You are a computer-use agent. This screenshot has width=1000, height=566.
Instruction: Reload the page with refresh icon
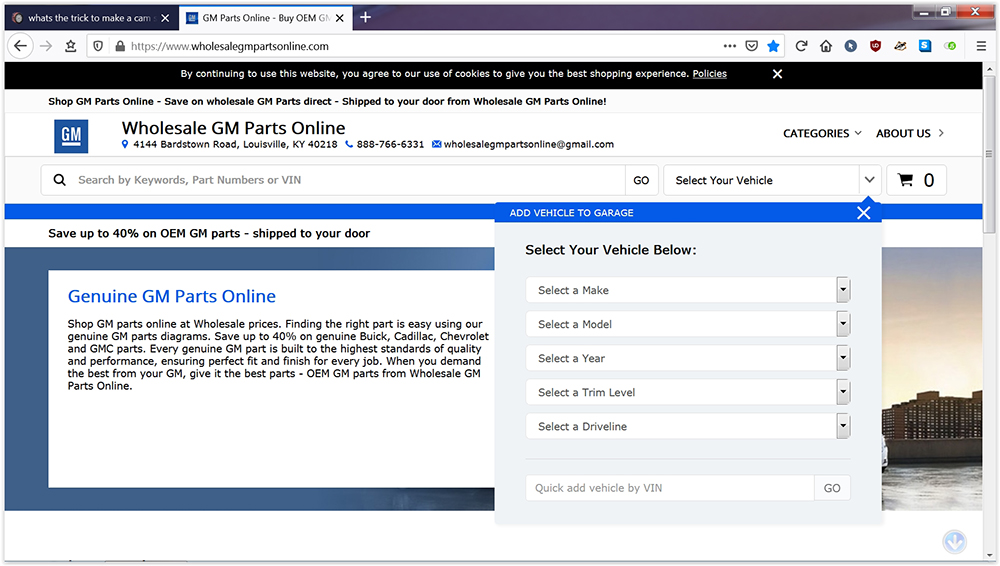click(x=802, y=46)
